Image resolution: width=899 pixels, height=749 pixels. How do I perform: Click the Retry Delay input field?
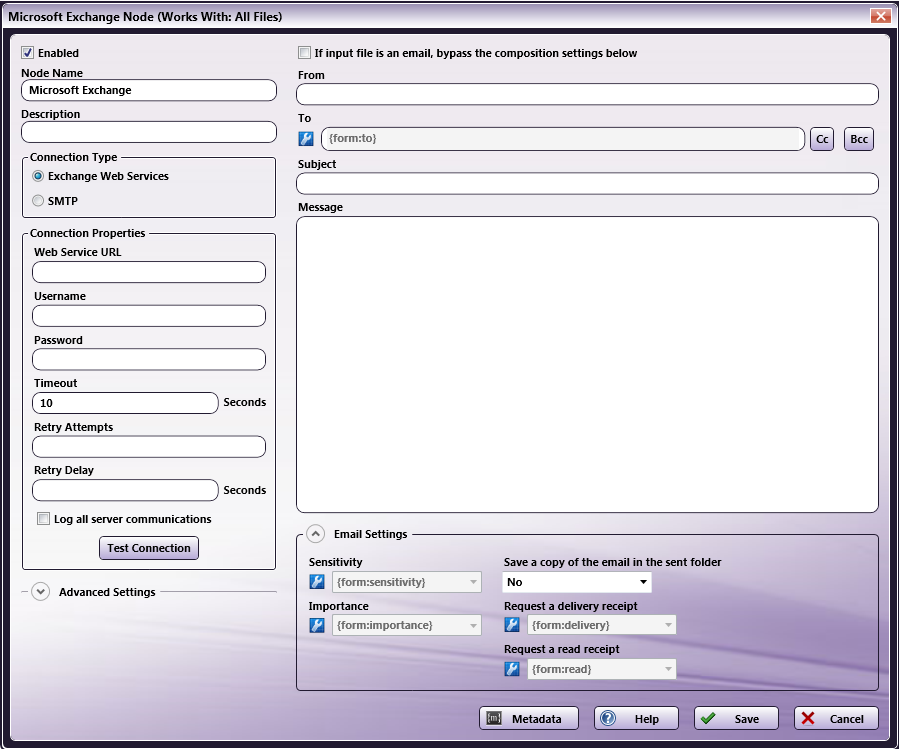[x=125, y=490]
